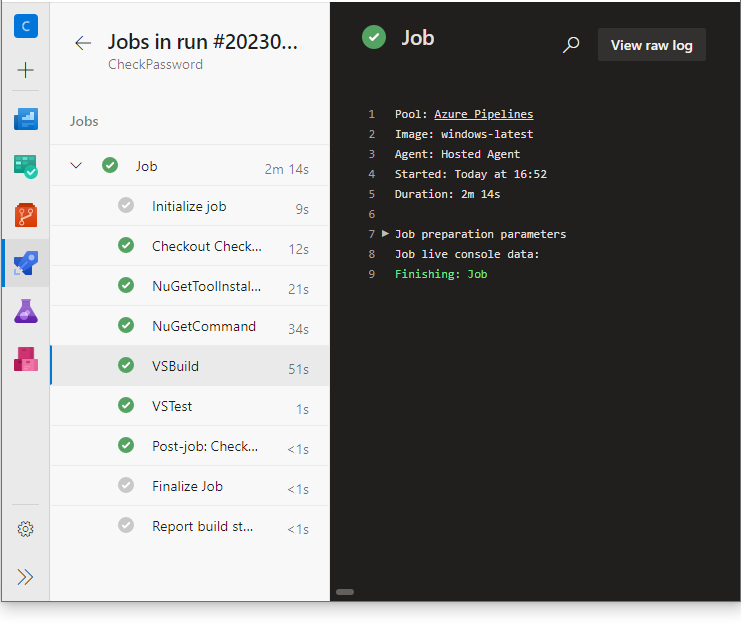Open the Azure Pipelines pool link
Screen dimensions: 741x624
coord(483,114)
